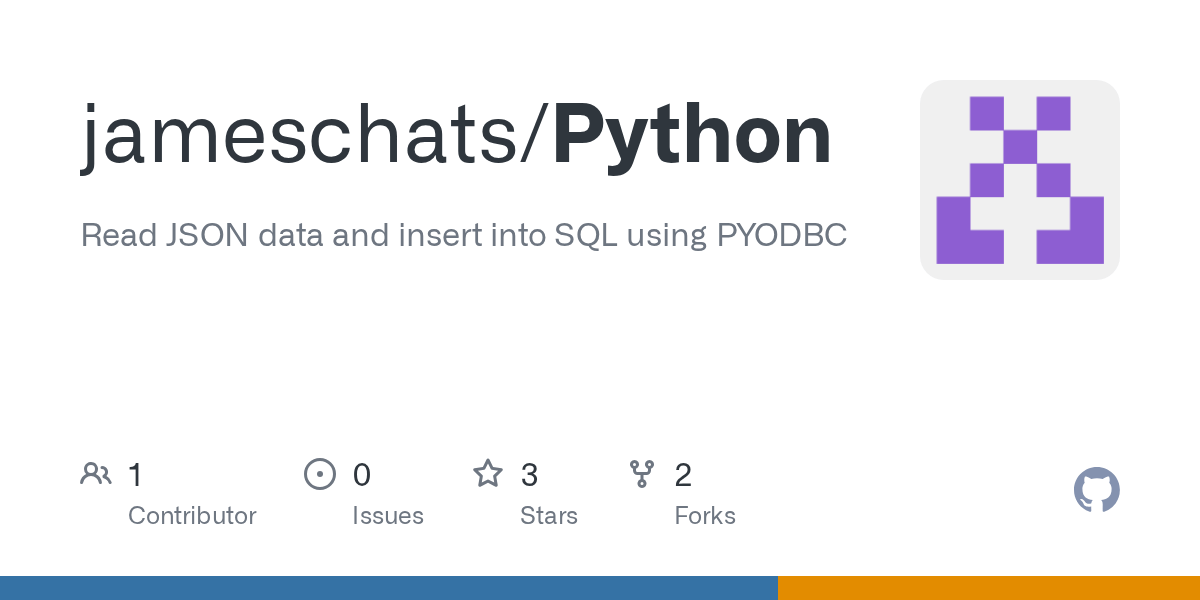Click the GitHub Octocat logo
Image resolution: width=1200 pixels, height=600 pixels.
[1096, 491]
